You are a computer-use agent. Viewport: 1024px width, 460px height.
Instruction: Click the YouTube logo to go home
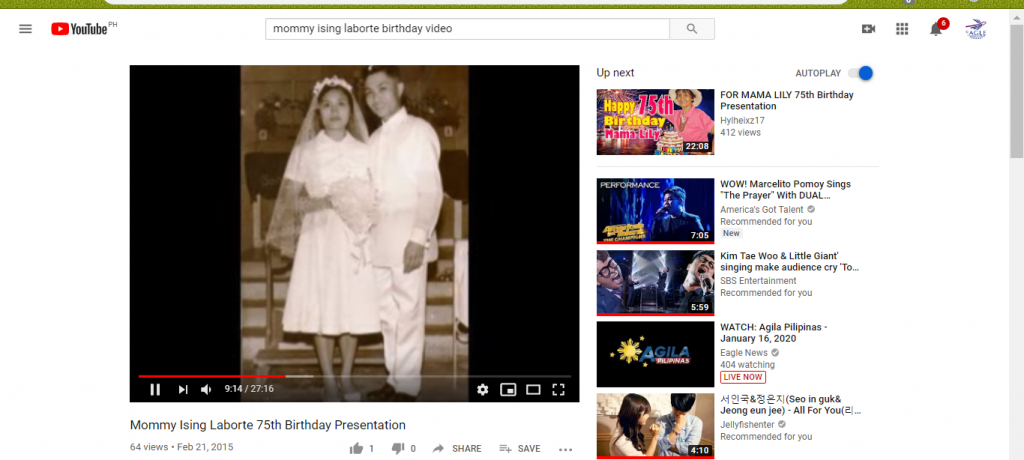click(x=80, y=29)
